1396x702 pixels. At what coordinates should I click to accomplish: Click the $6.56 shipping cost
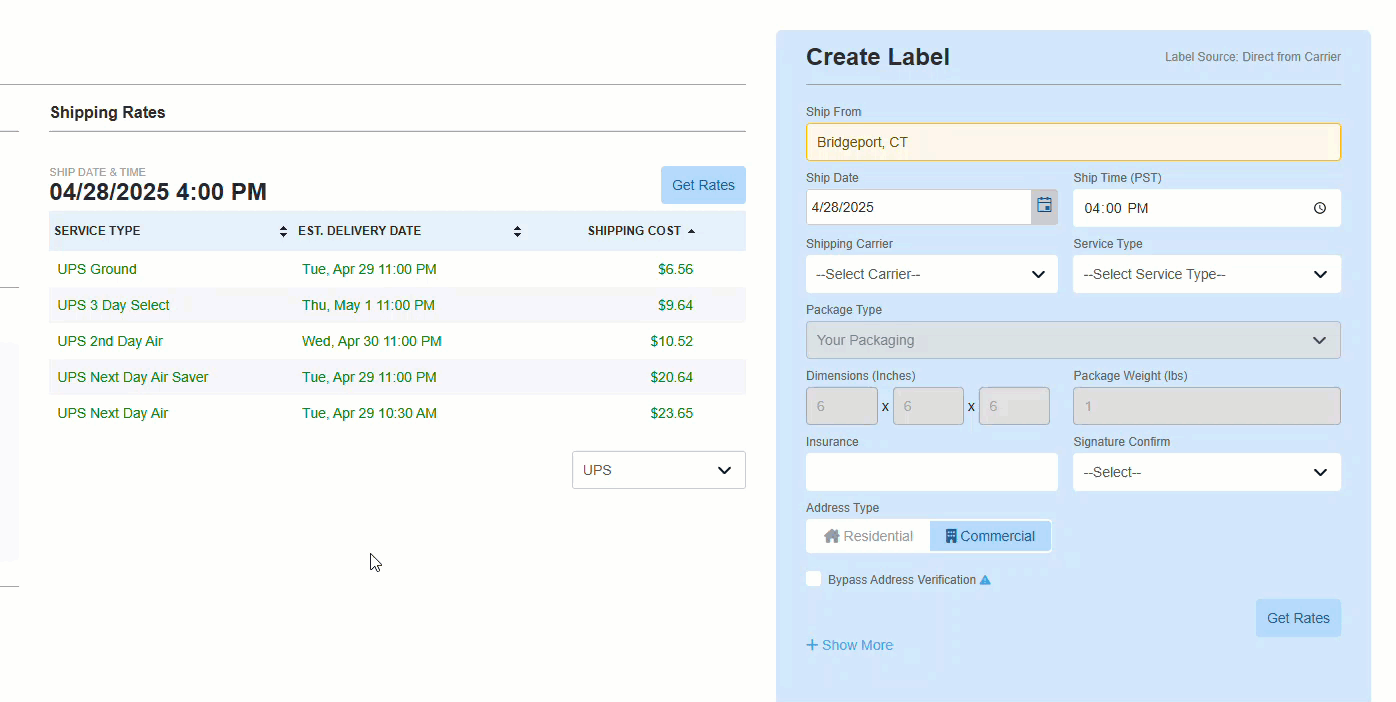point(675,269)
